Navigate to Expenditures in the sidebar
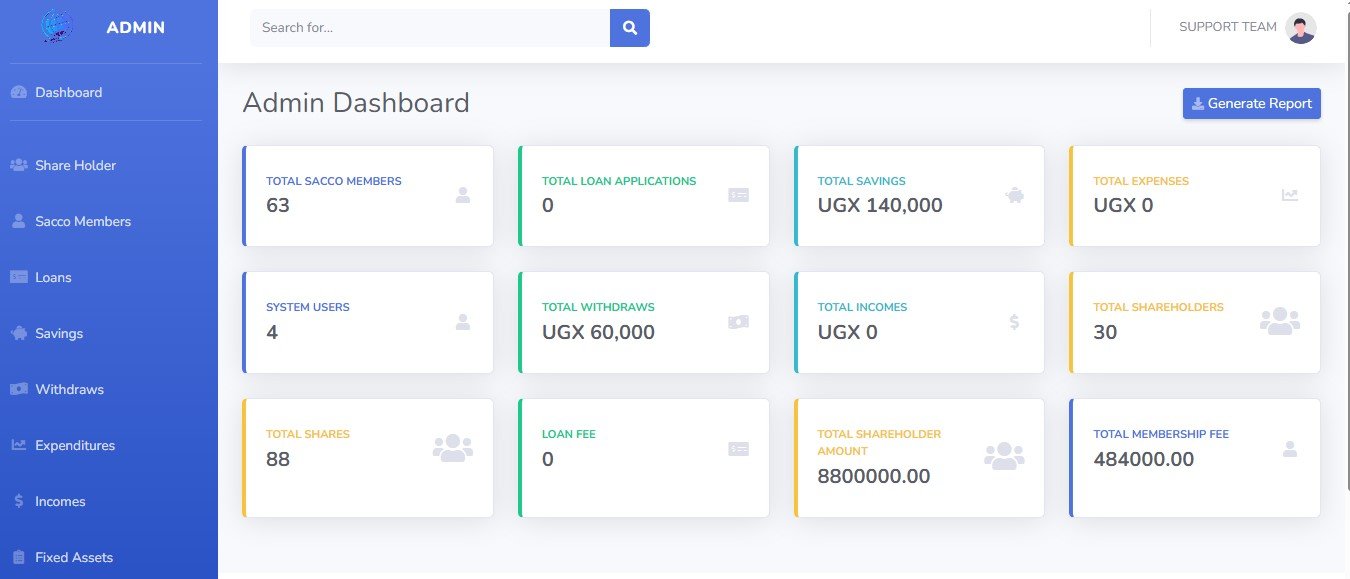Image resolution: width=1350 pixels, height=579 pixels. [x=74, y=446]
